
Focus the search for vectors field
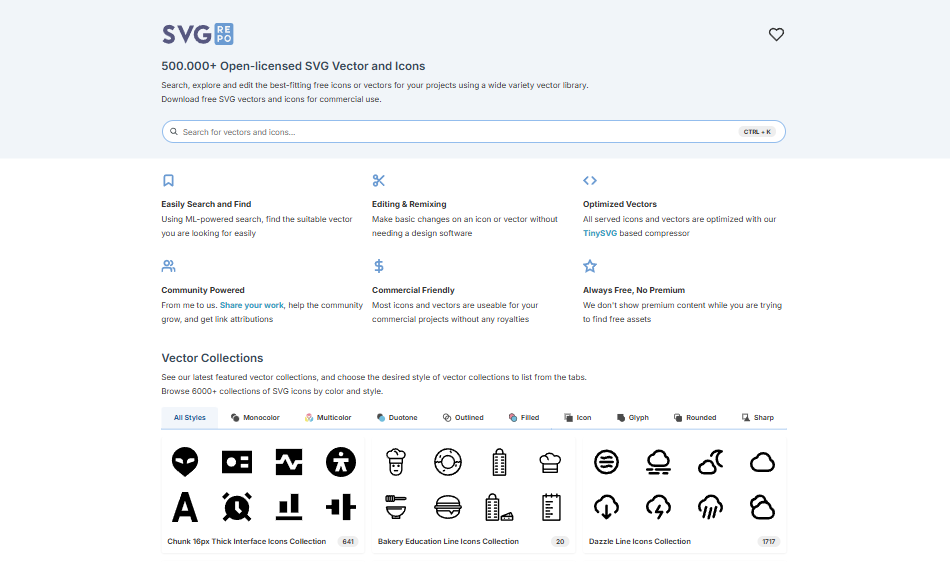473,131
